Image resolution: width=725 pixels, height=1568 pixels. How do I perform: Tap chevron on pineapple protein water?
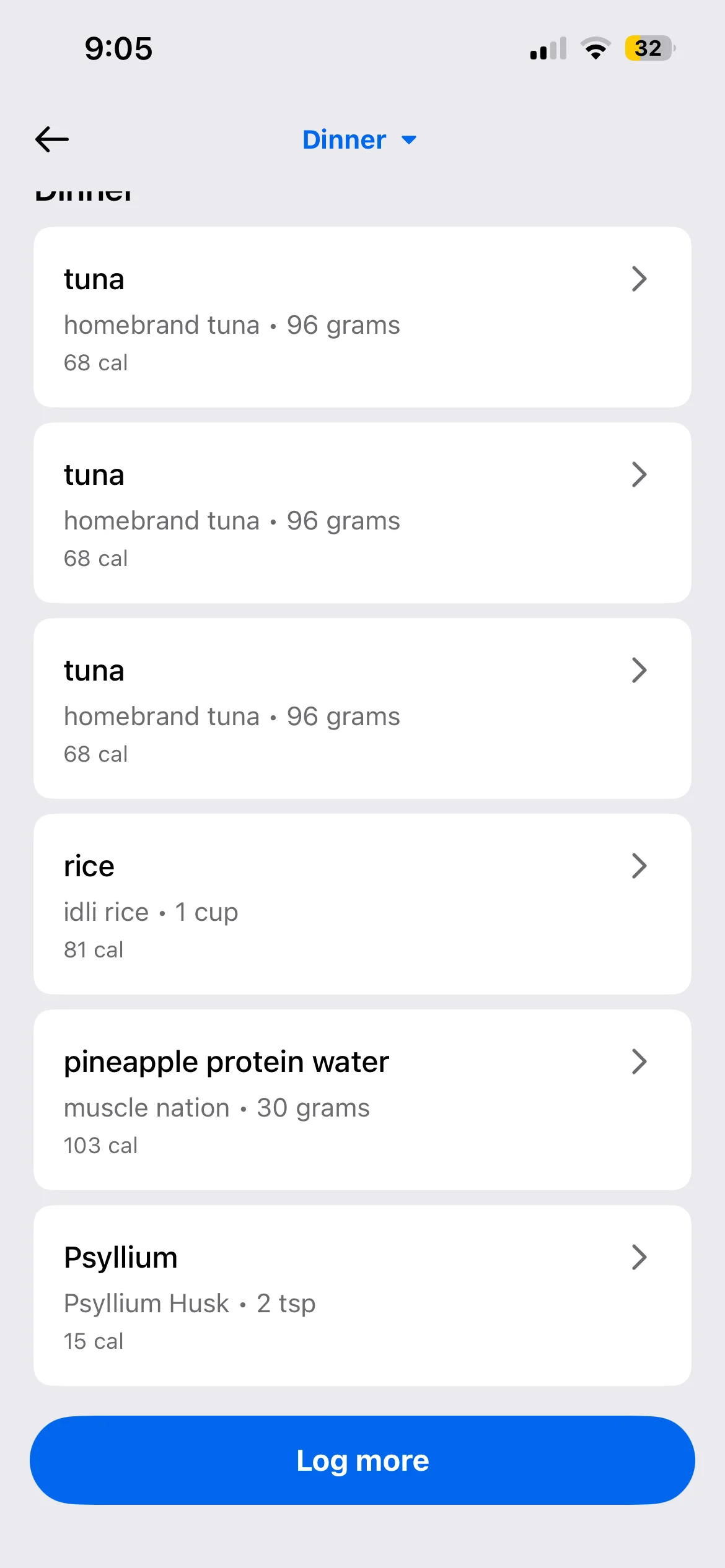click(x=639, y=1061)
